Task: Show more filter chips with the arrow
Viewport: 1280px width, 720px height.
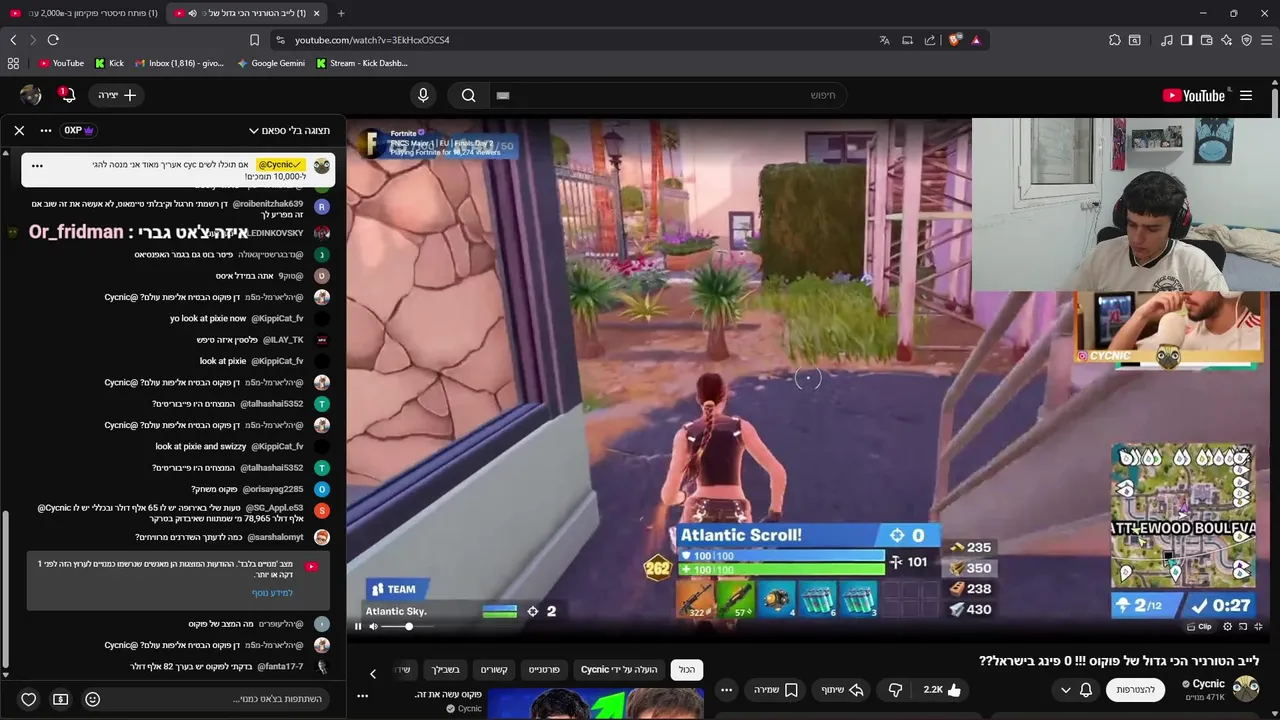Action: [x=373, y=673]
